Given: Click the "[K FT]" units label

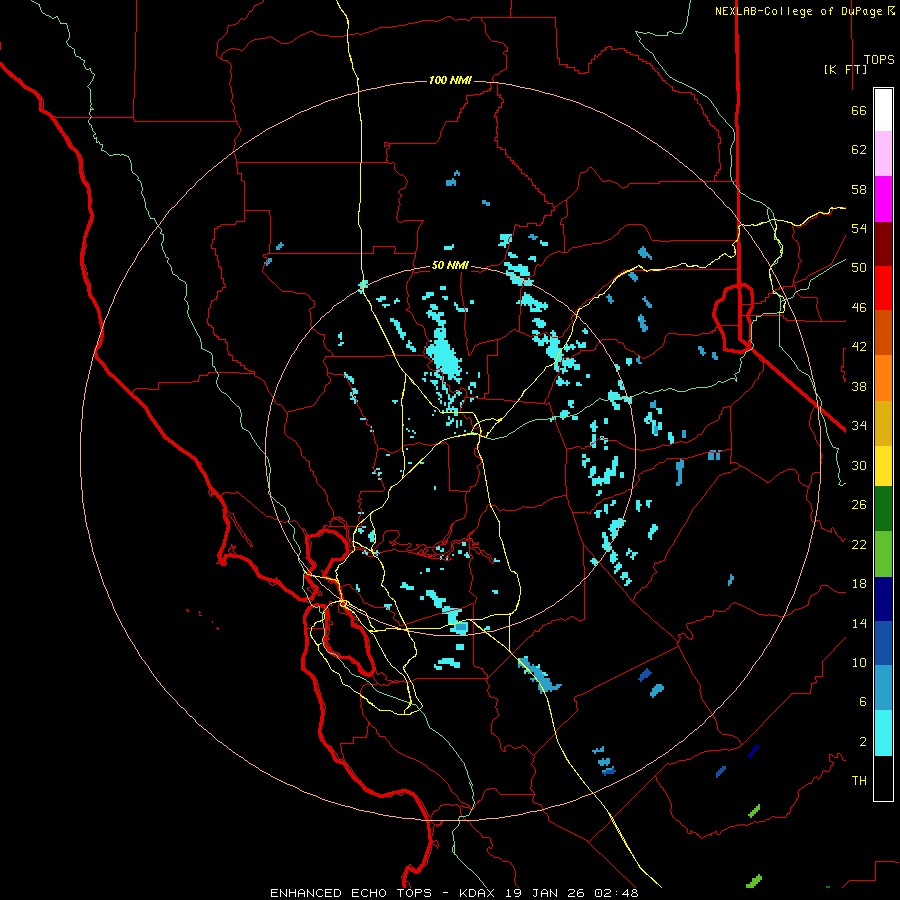Looking at the screenshot, I should click(x=845, y=69).
